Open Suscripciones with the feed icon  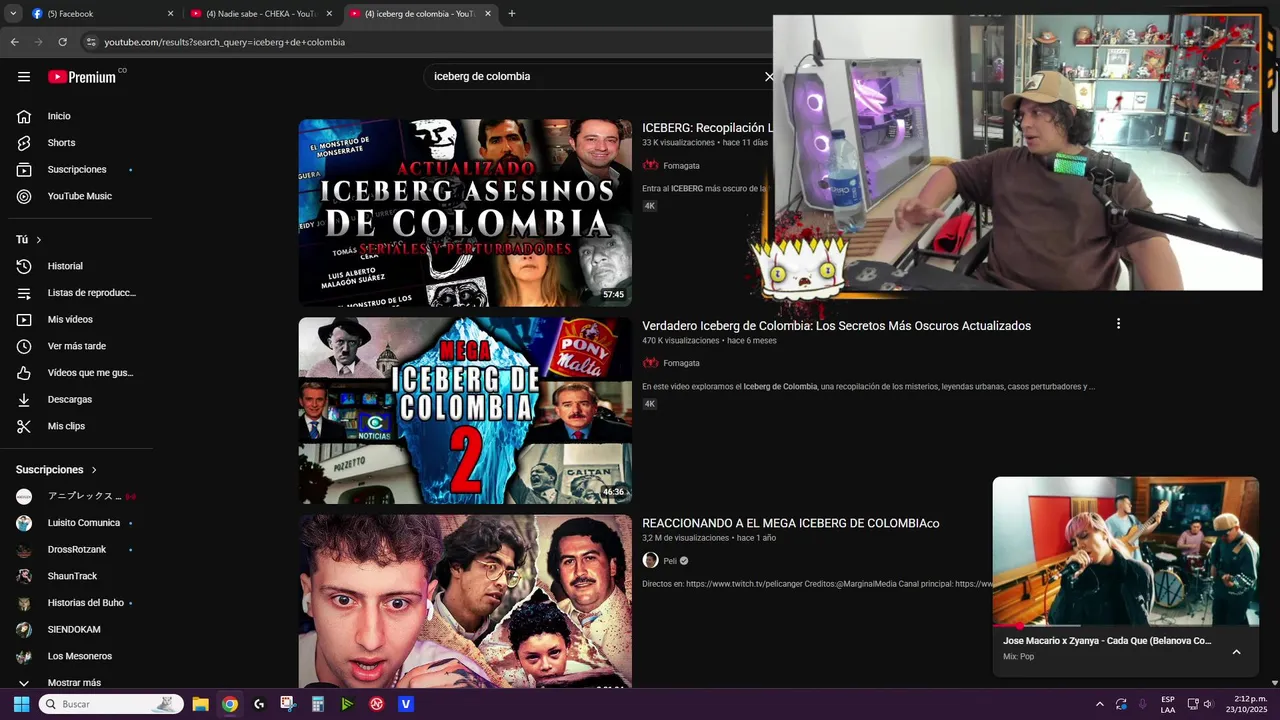[x=76, y=169]
